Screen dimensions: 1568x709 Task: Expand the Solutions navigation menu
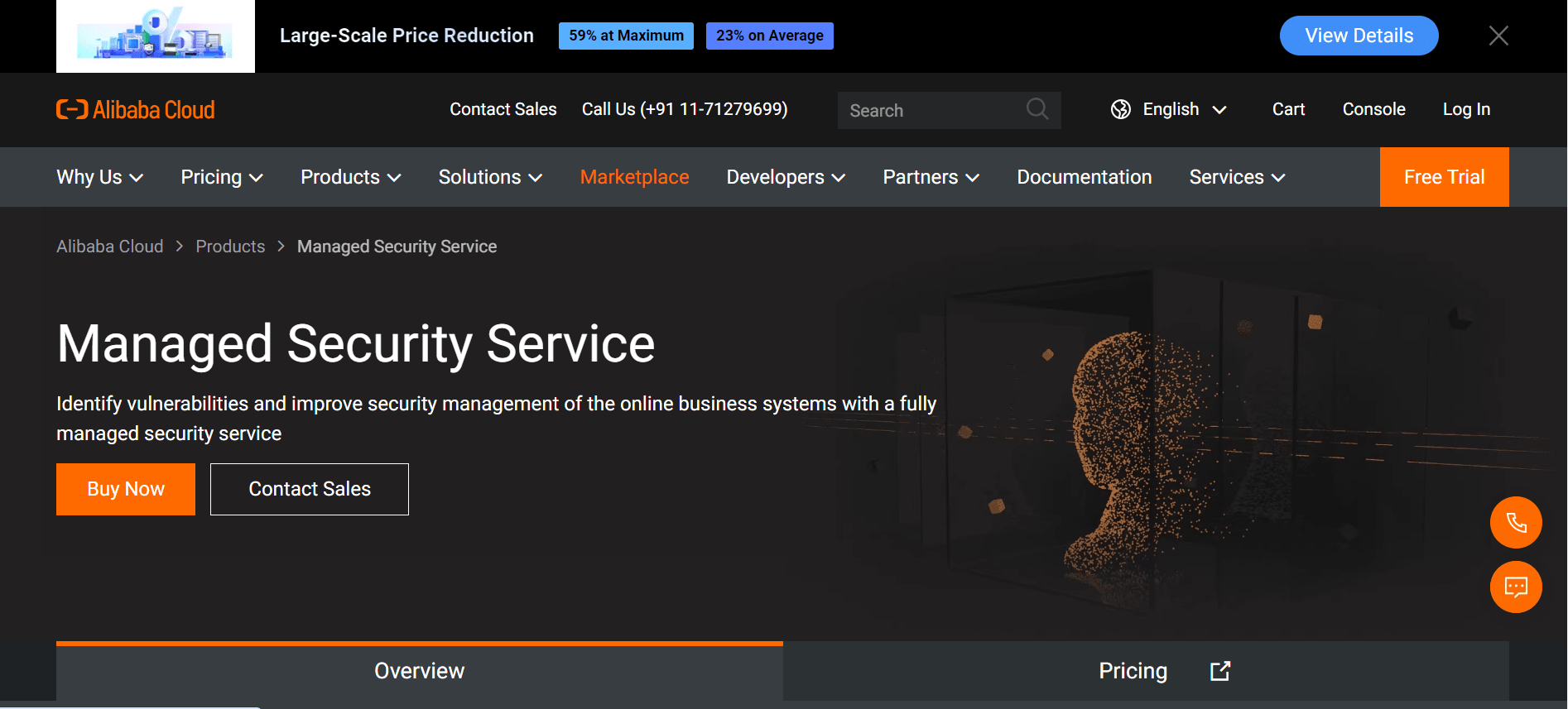click(x=490, y=177)
